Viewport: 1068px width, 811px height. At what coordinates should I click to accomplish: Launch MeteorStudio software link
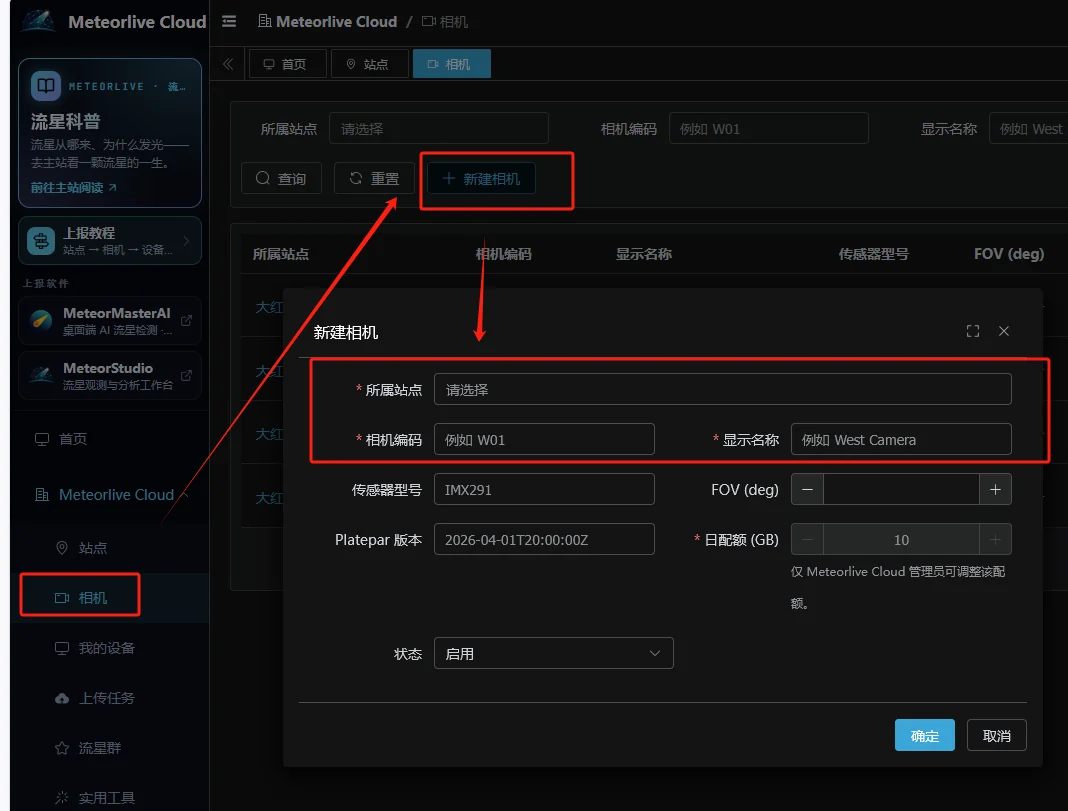pos(110,375)
